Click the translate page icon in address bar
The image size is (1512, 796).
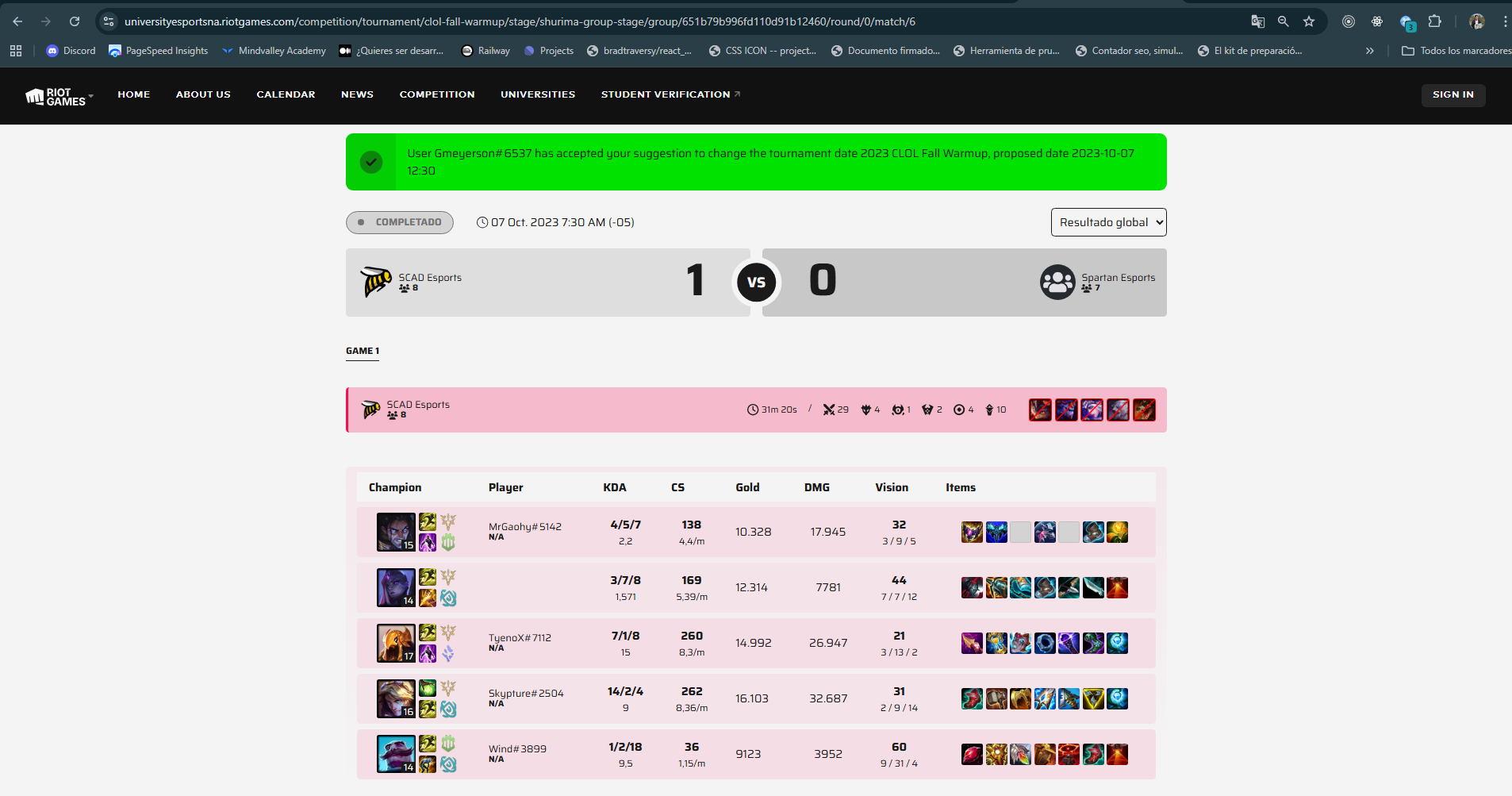pos(1257,21)
